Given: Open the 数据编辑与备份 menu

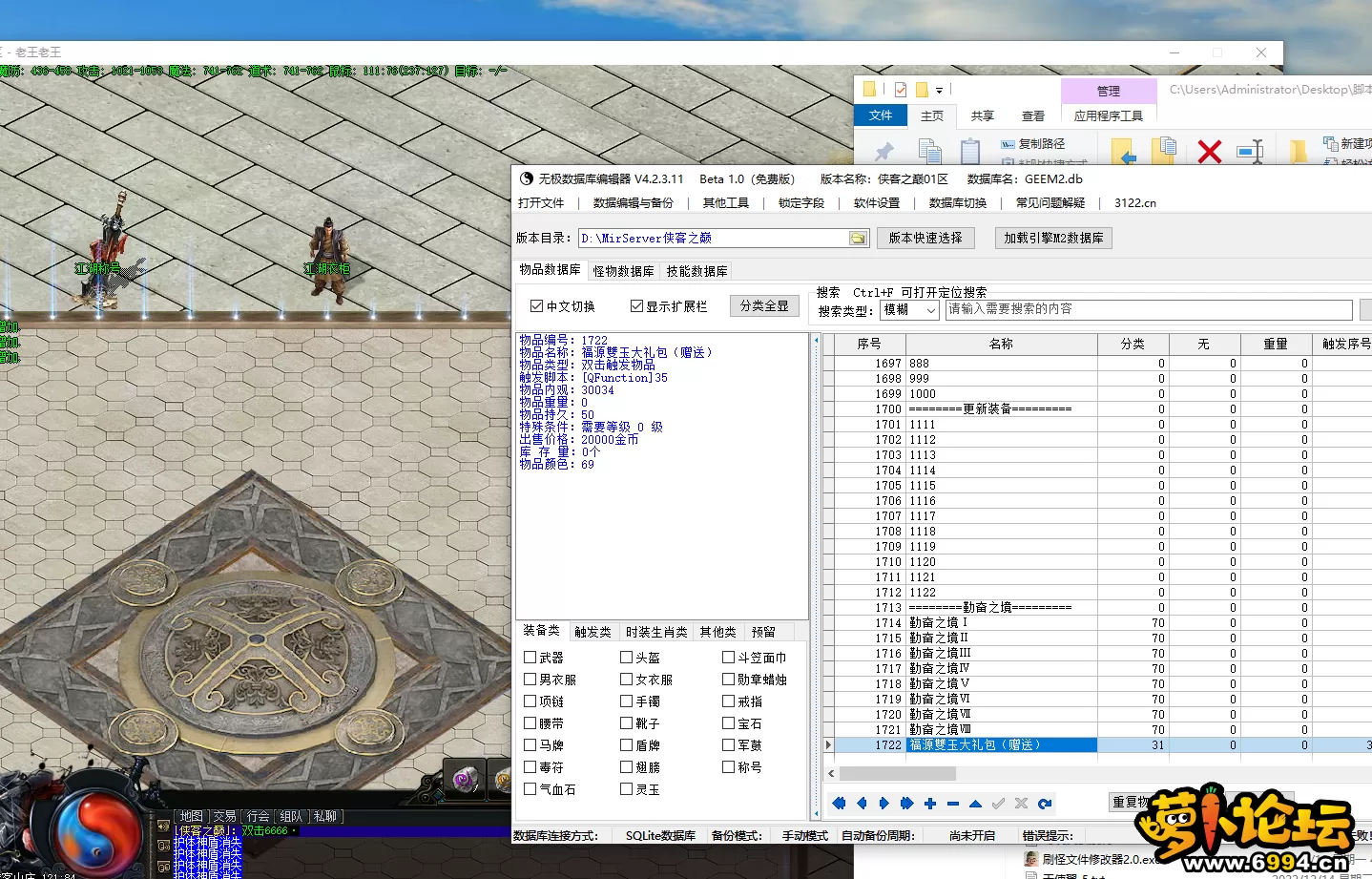Looking at the screenshot, I should point(634,203).
